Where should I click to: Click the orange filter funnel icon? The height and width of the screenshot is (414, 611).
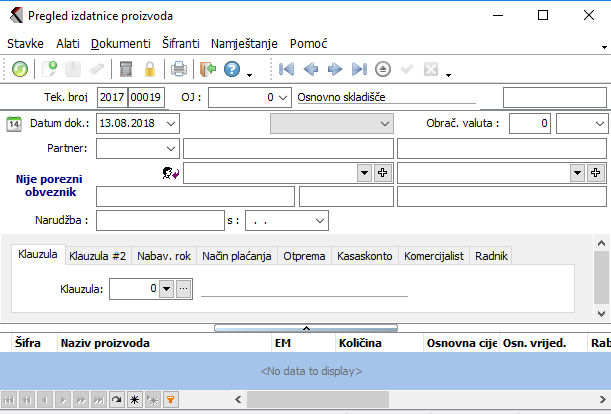[x=171, y=399]
